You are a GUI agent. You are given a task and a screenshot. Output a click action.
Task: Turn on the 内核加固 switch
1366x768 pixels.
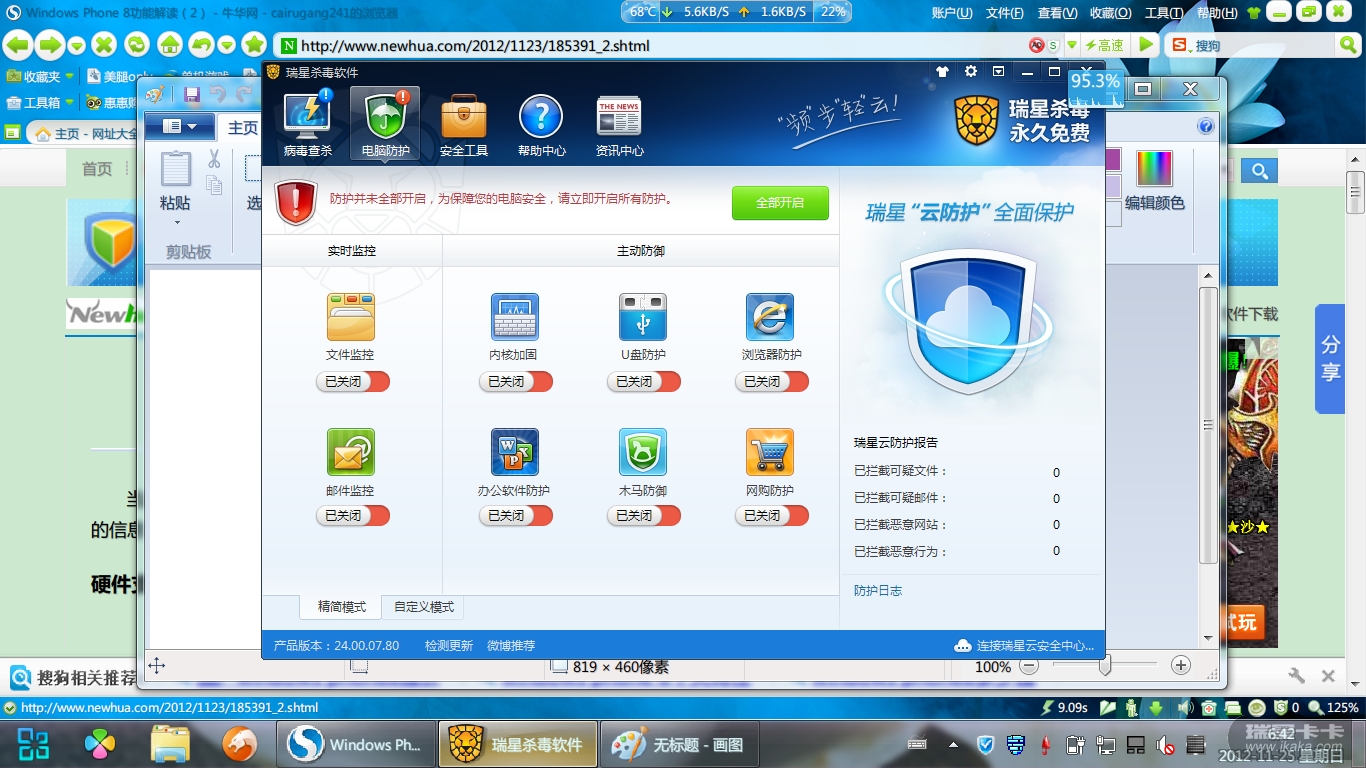(515, 381)
